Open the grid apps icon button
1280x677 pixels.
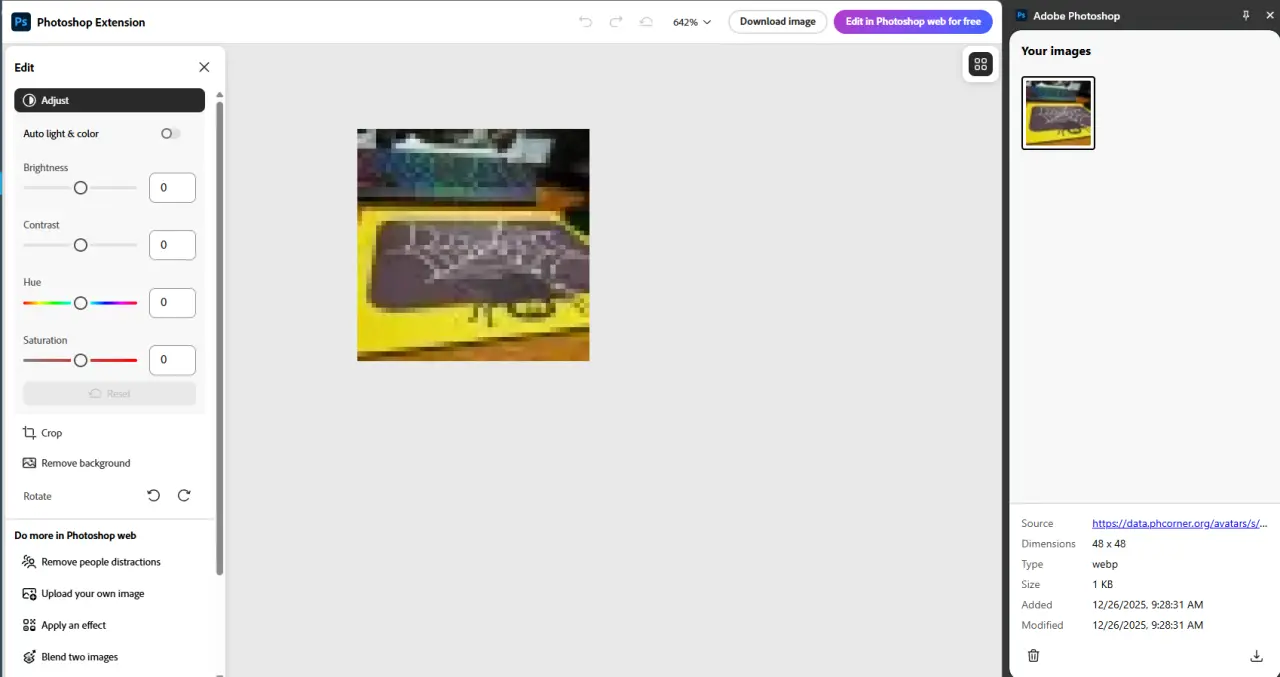[x=980, y=65]
